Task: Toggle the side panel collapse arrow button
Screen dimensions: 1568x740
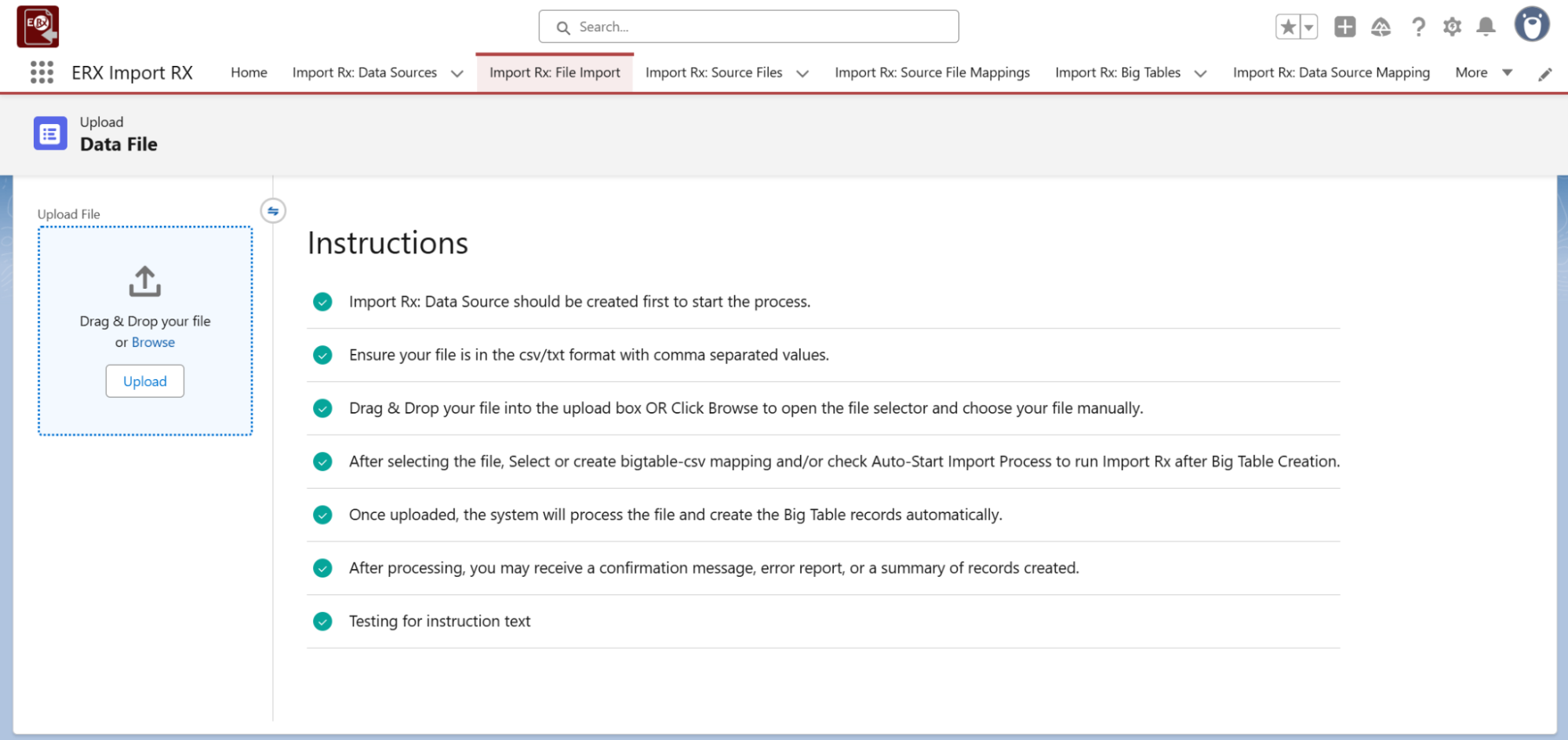Action: (x=273, y=211)
